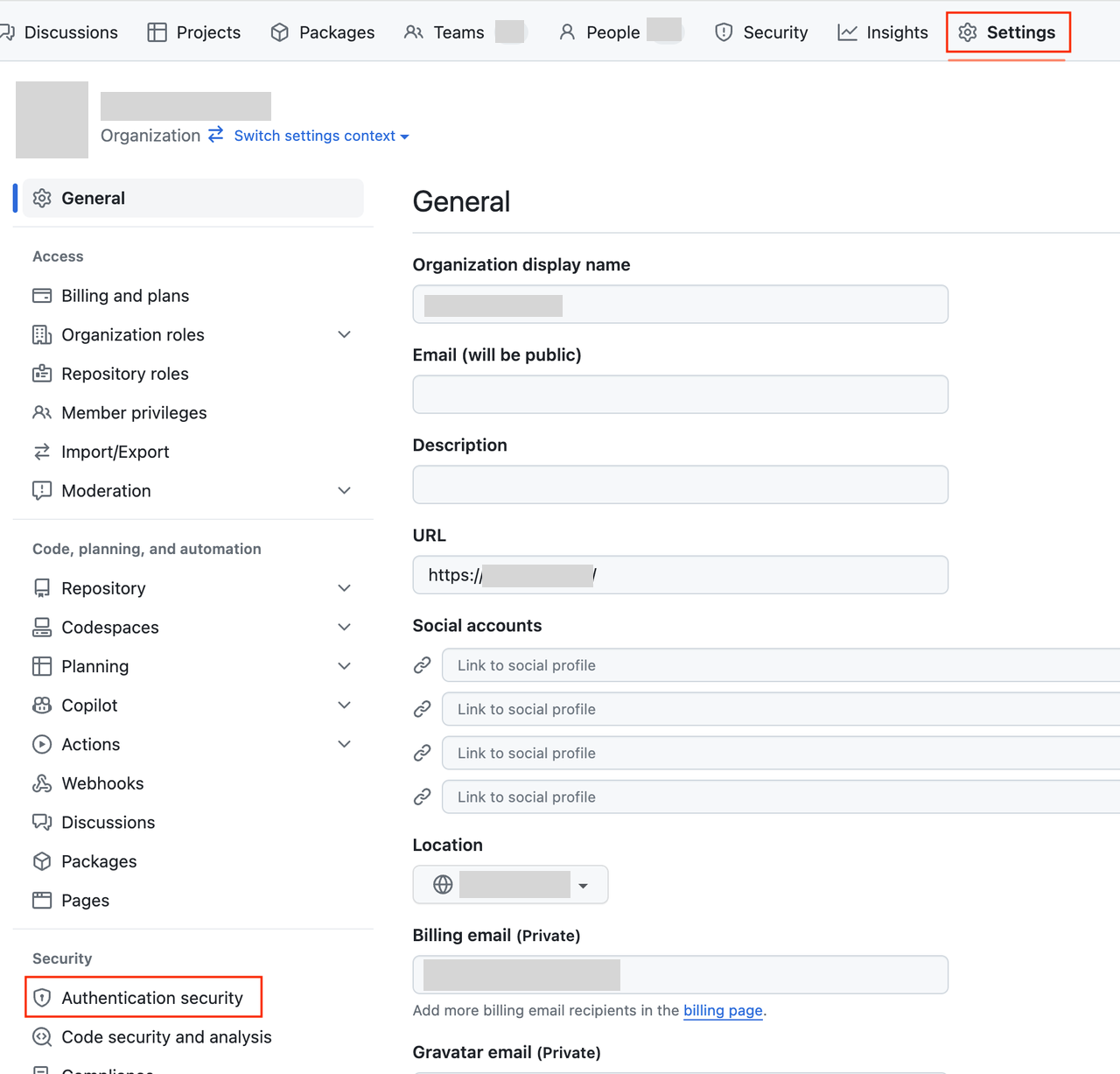Click the Pages icon in the sidebar

click(42, 900)
